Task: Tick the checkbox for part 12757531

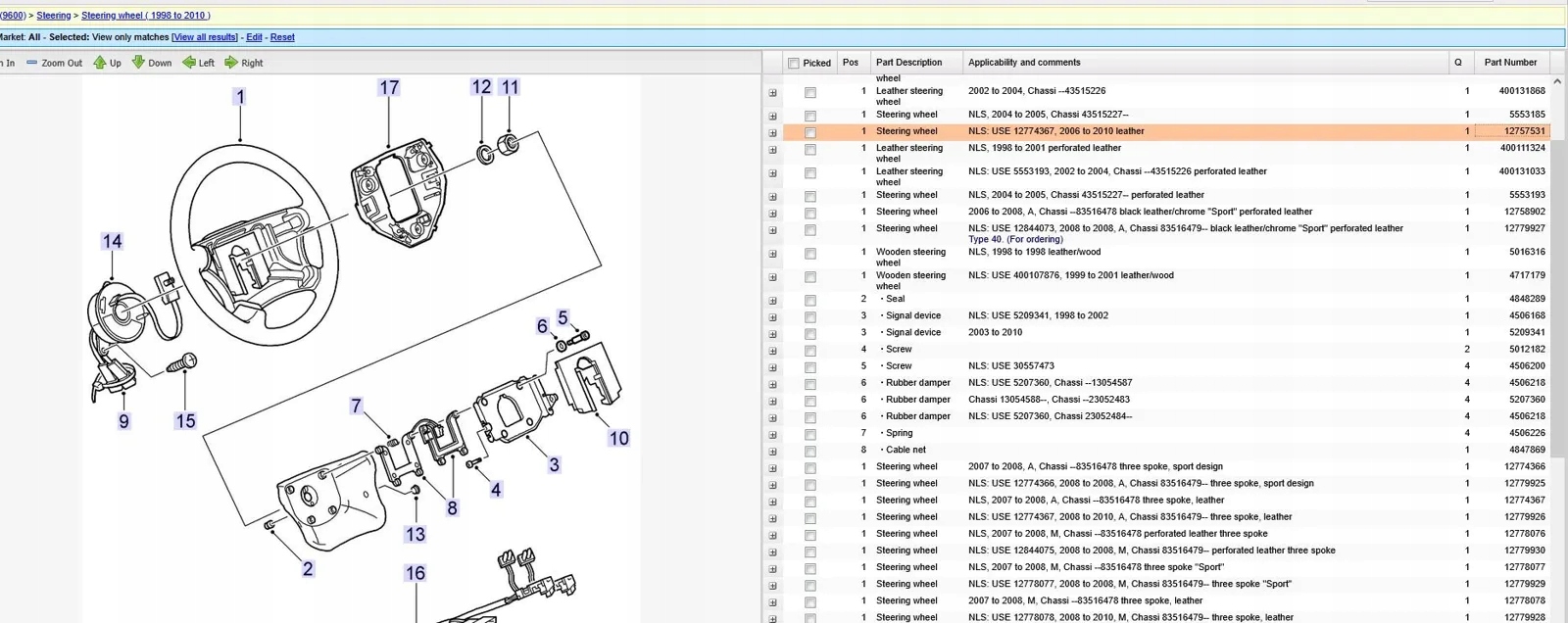Action: click(x=810, y=132)
